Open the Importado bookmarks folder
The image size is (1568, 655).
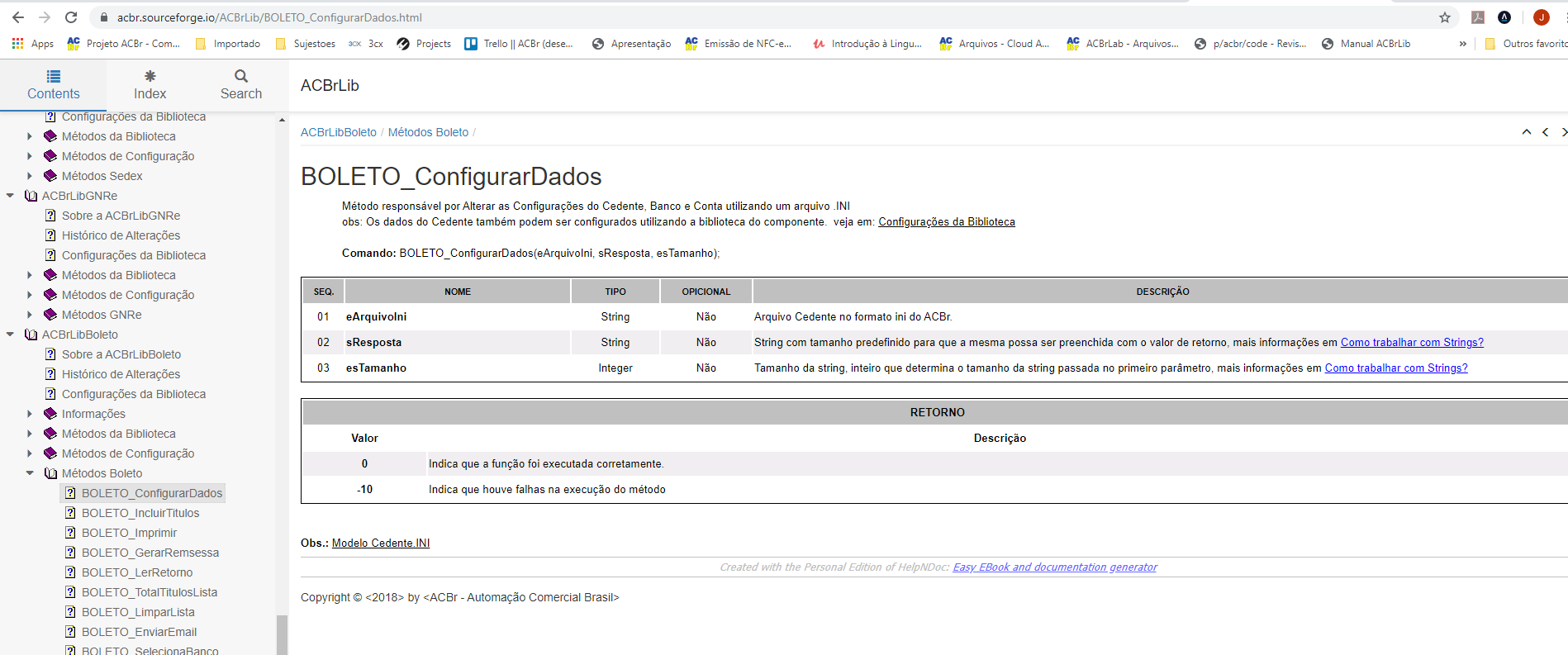tap(228, 44)
